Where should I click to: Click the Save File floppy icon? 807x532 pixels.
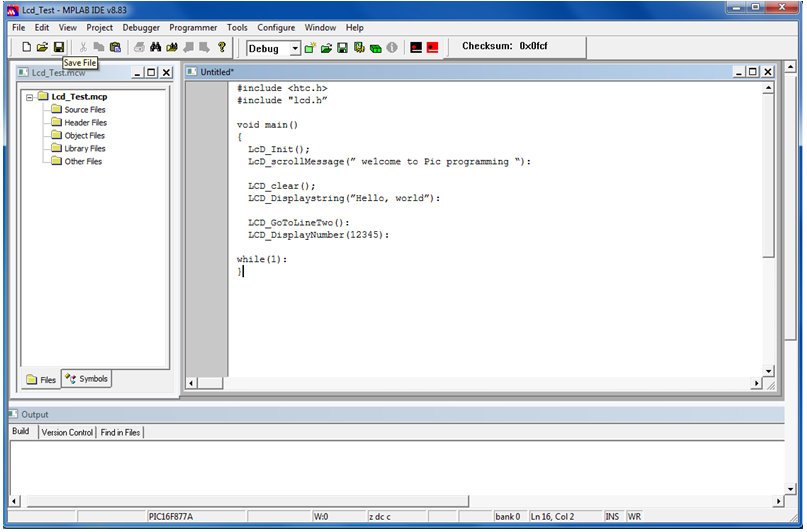click(59, 47)
